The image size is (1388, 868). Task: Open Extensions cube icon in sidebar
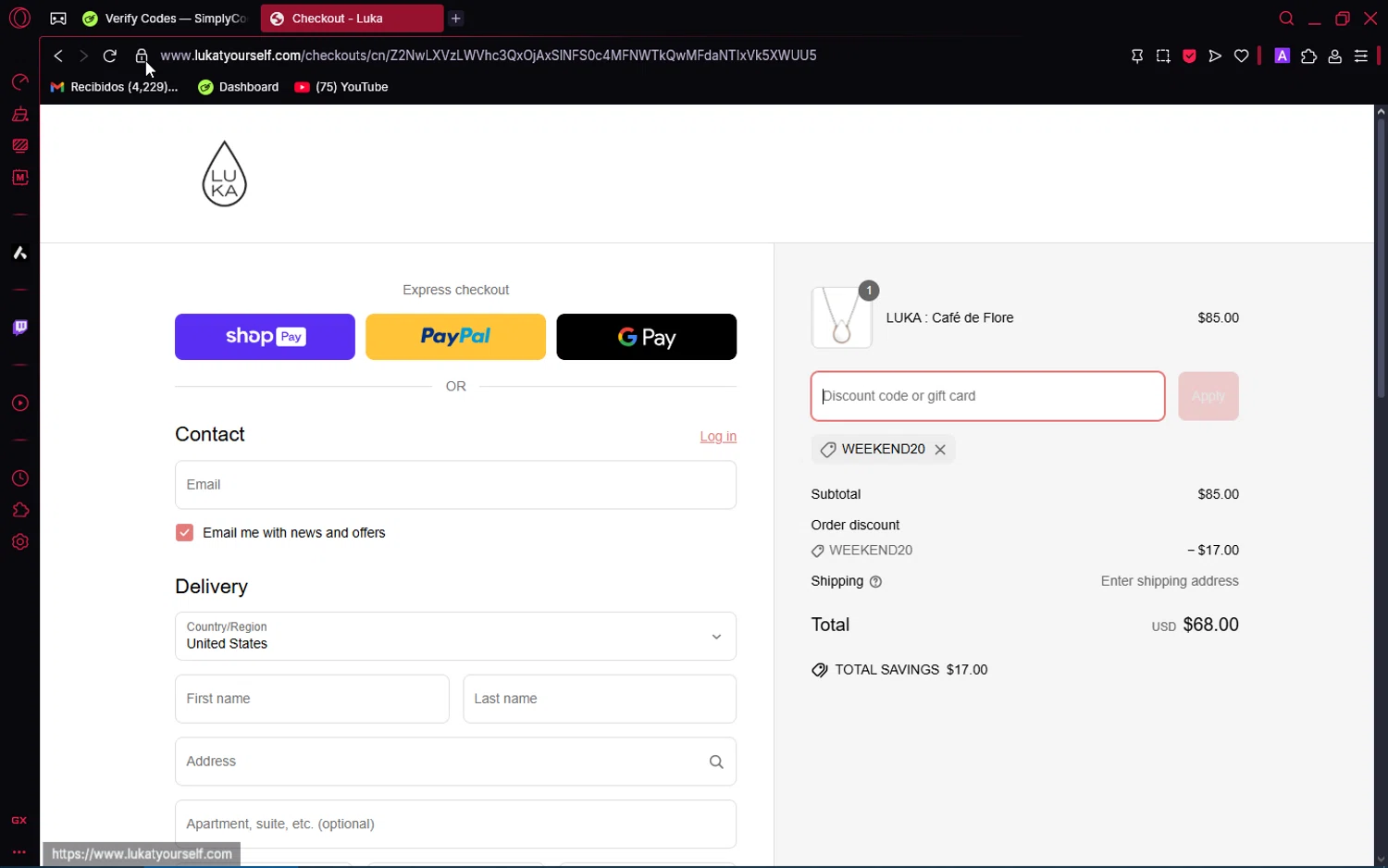tap(19, 510)
